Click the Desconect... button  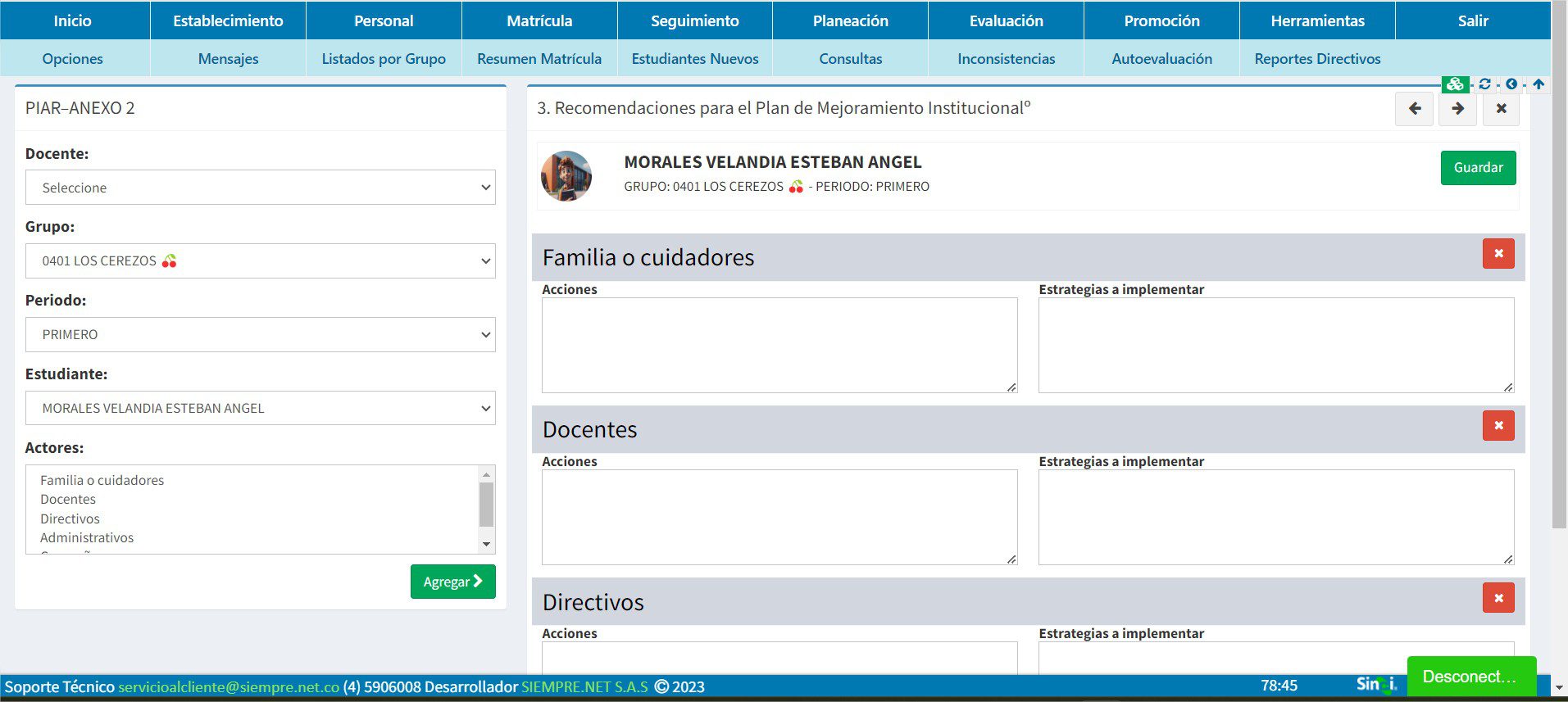point(1471,677)
